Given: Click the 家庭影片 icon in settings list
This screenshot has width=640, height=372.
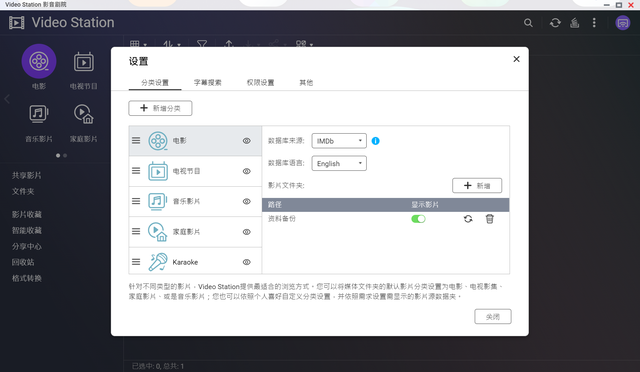Looking at the screenshot, I should click(158, 232).
